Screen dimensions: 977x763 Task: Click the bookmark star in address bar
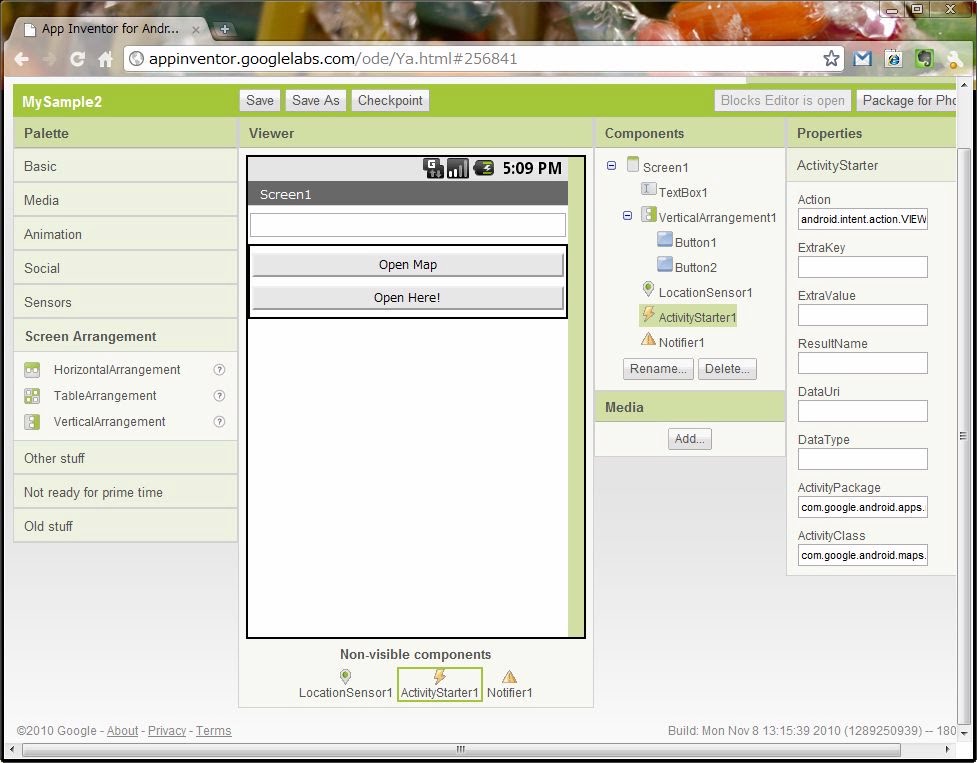pyautogui.click(x=831, y=59)
